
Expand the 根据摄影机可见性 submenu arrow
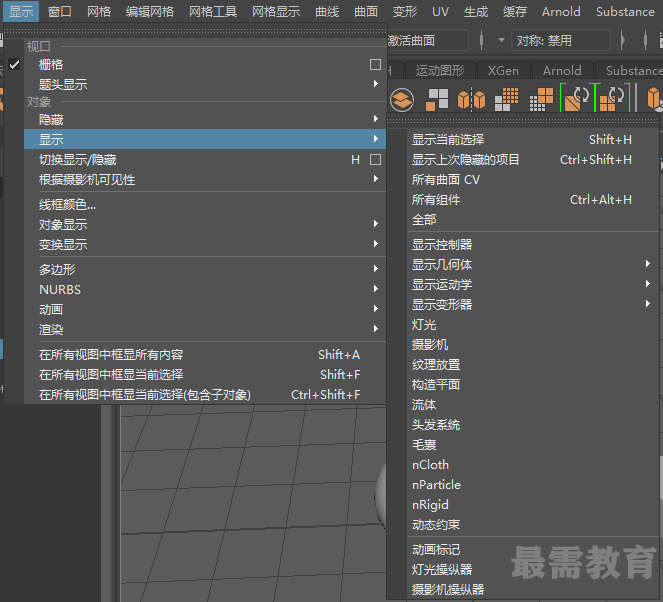[x=375, y=179]
